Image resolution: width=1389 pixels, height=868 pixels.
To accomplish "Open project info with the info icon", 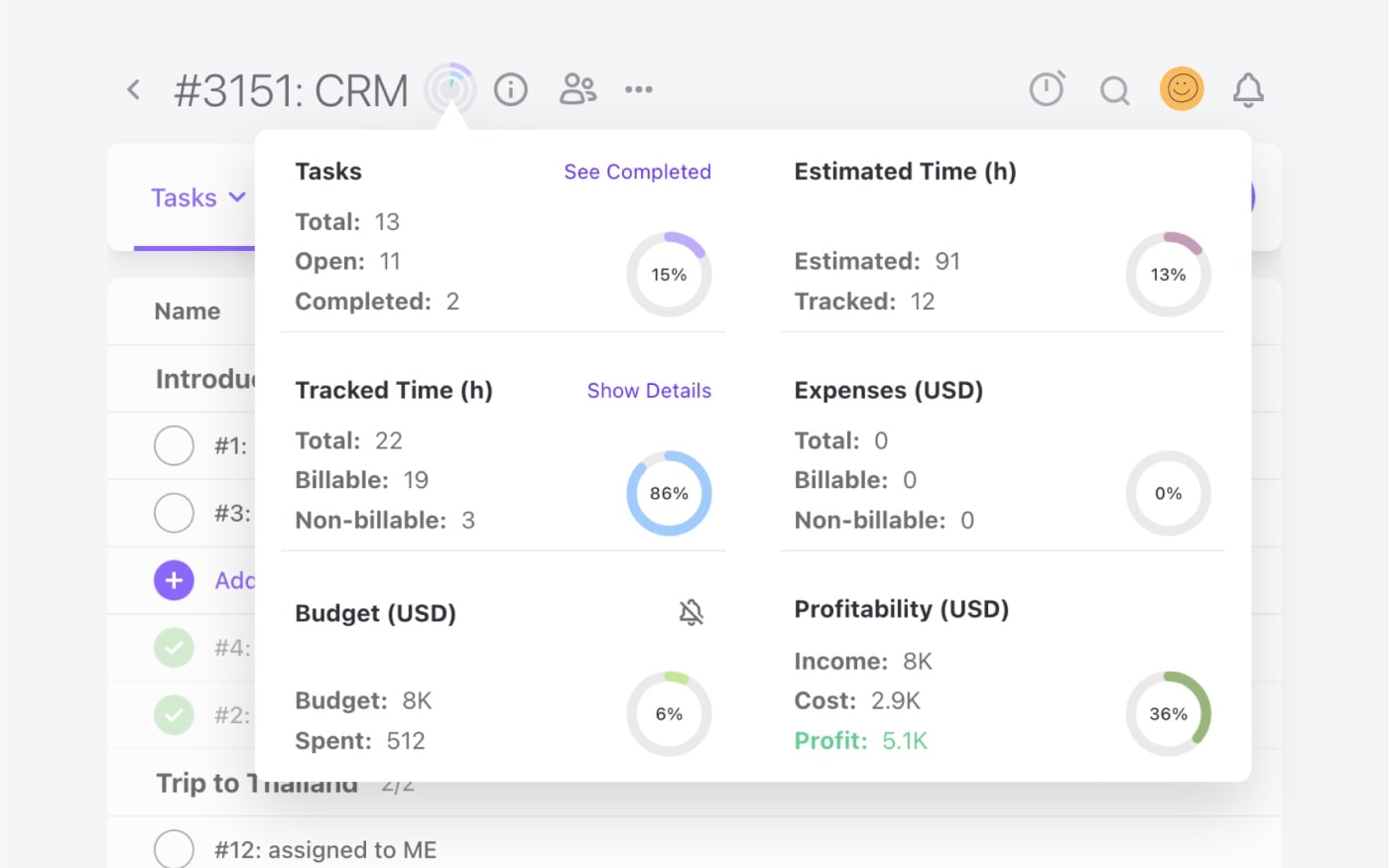I will click(510, 89).
